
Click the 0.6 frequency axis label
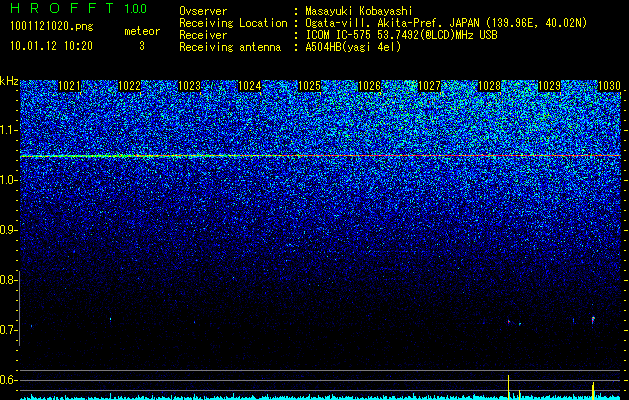tap(9, 380)
